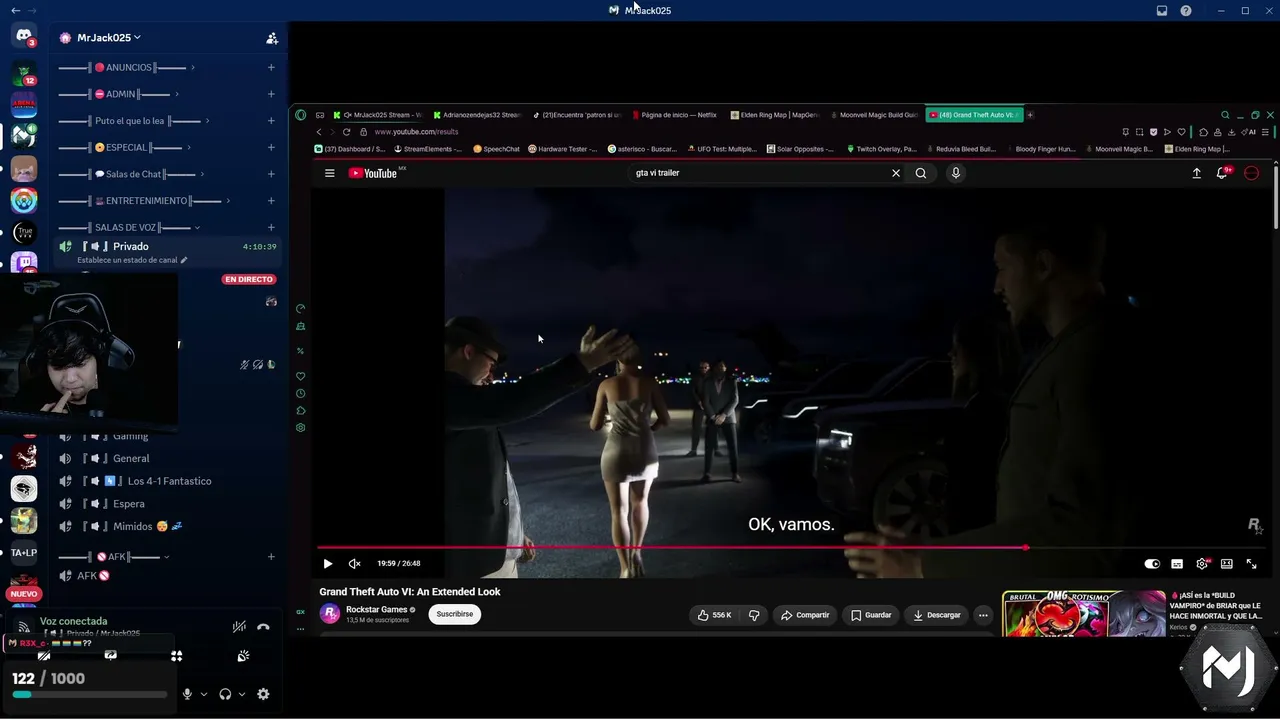Dislike the Grand Theft Auto VI video

pos(755,615)
